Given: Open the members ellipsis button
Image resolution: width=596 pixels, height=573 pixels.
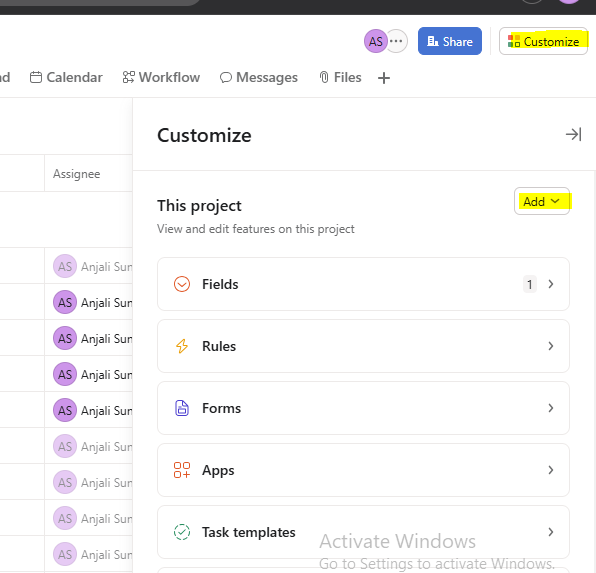Looking at the screenshot, I should (x=396, y=41).
